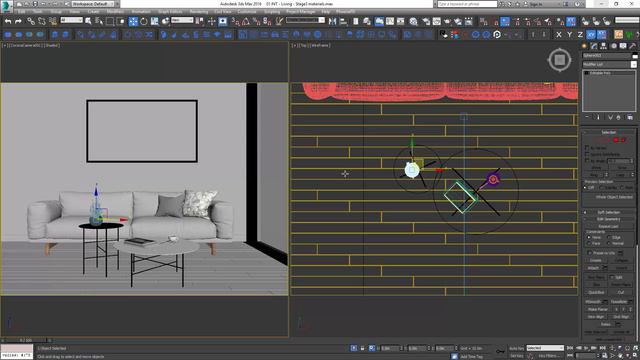Image resolution: width=640 pixels, height=360 pixels.
Task: Open the Render Setup icon
Action: (x=426, y=21)
